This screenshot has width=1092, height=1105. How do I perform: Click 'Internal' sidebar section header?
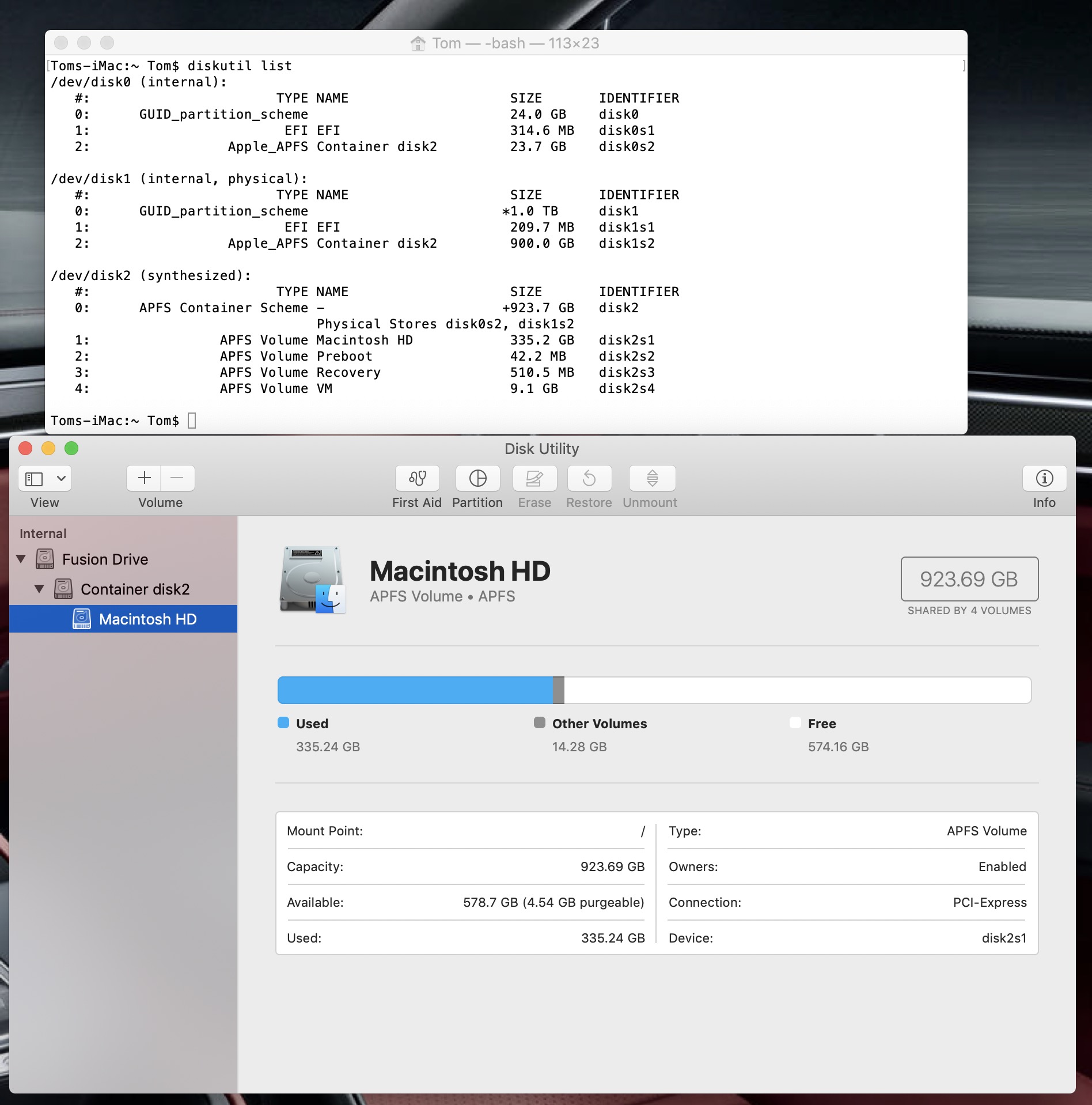click(x=43, y=533)
